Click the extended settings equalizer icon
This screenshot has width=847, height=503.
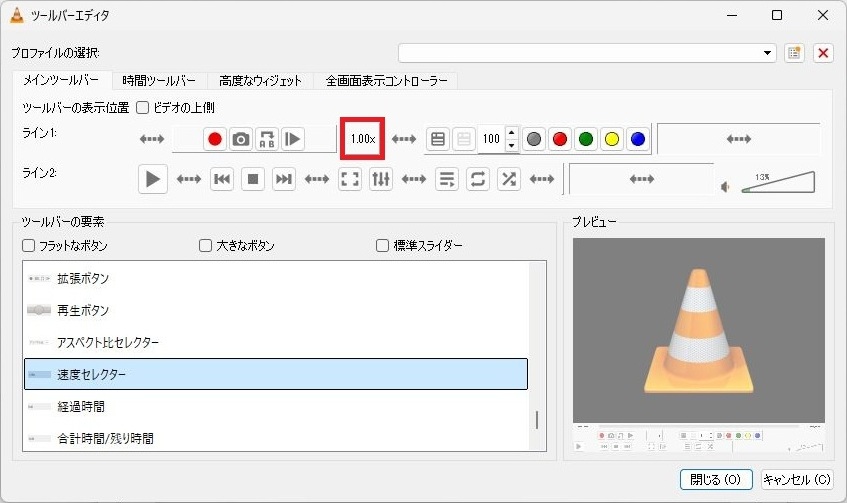click(x=380, y=179)
